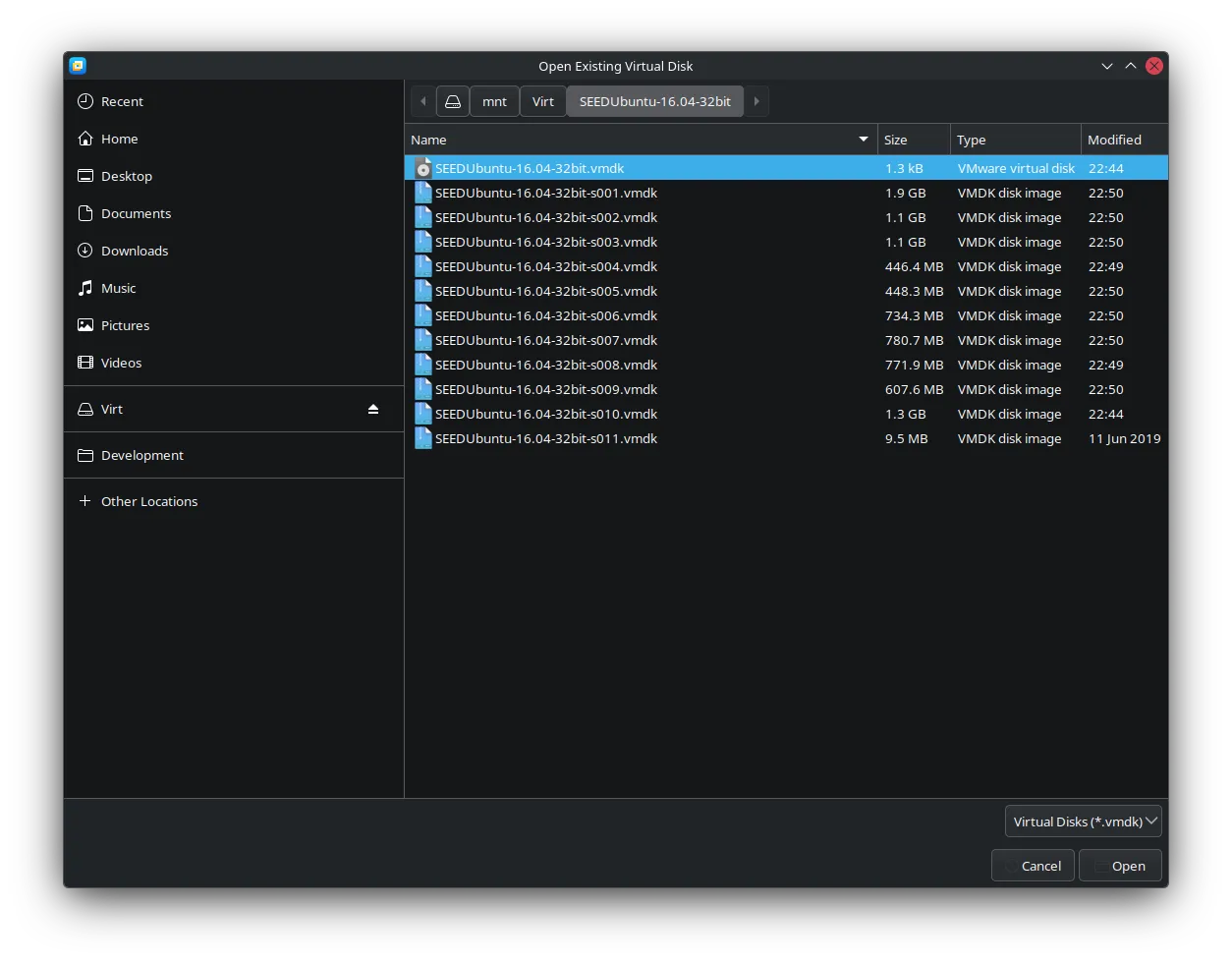Open the Downloads folder in sidebar

pos(234,251)
